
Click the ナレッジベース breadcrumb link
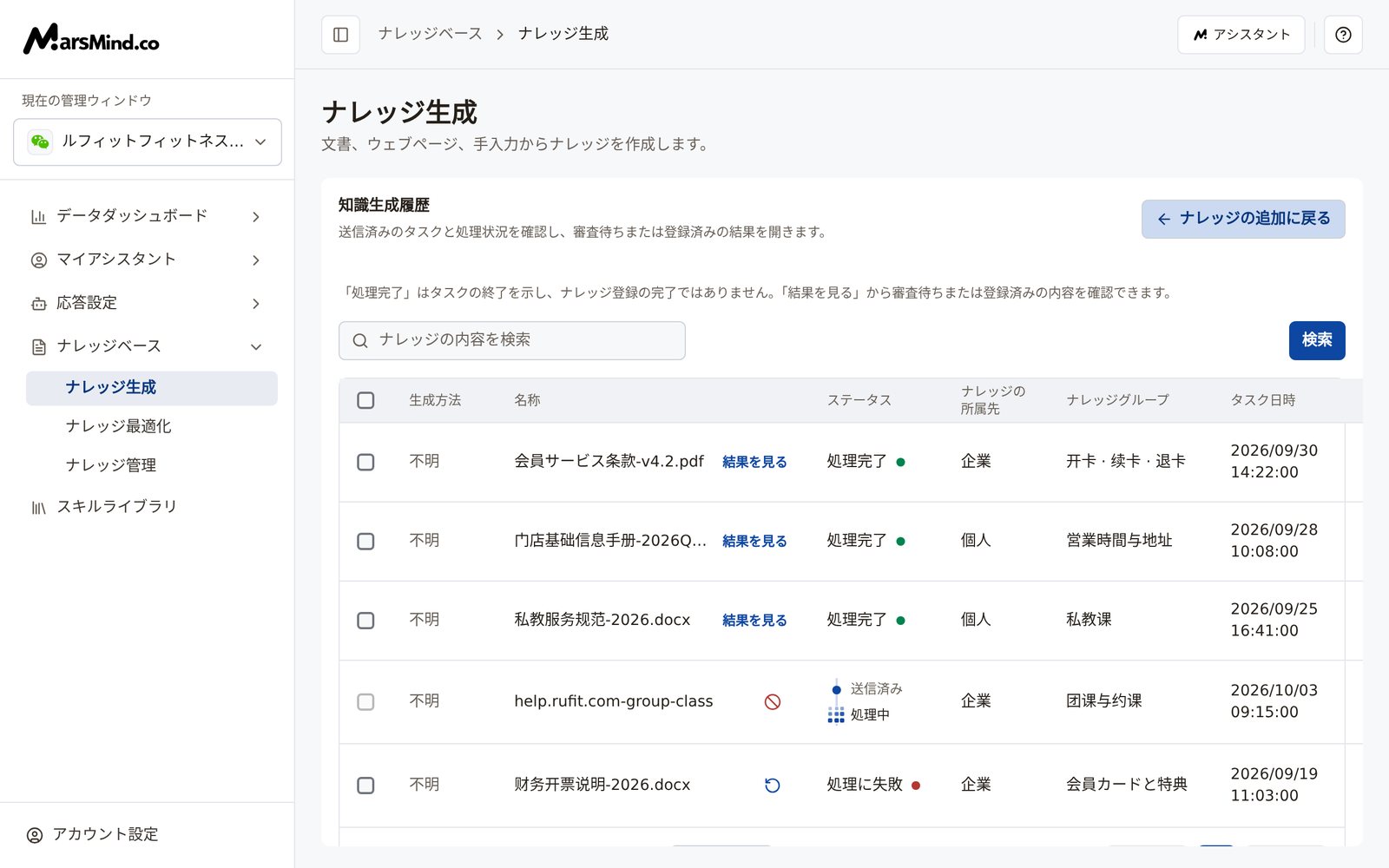(431, 34)
